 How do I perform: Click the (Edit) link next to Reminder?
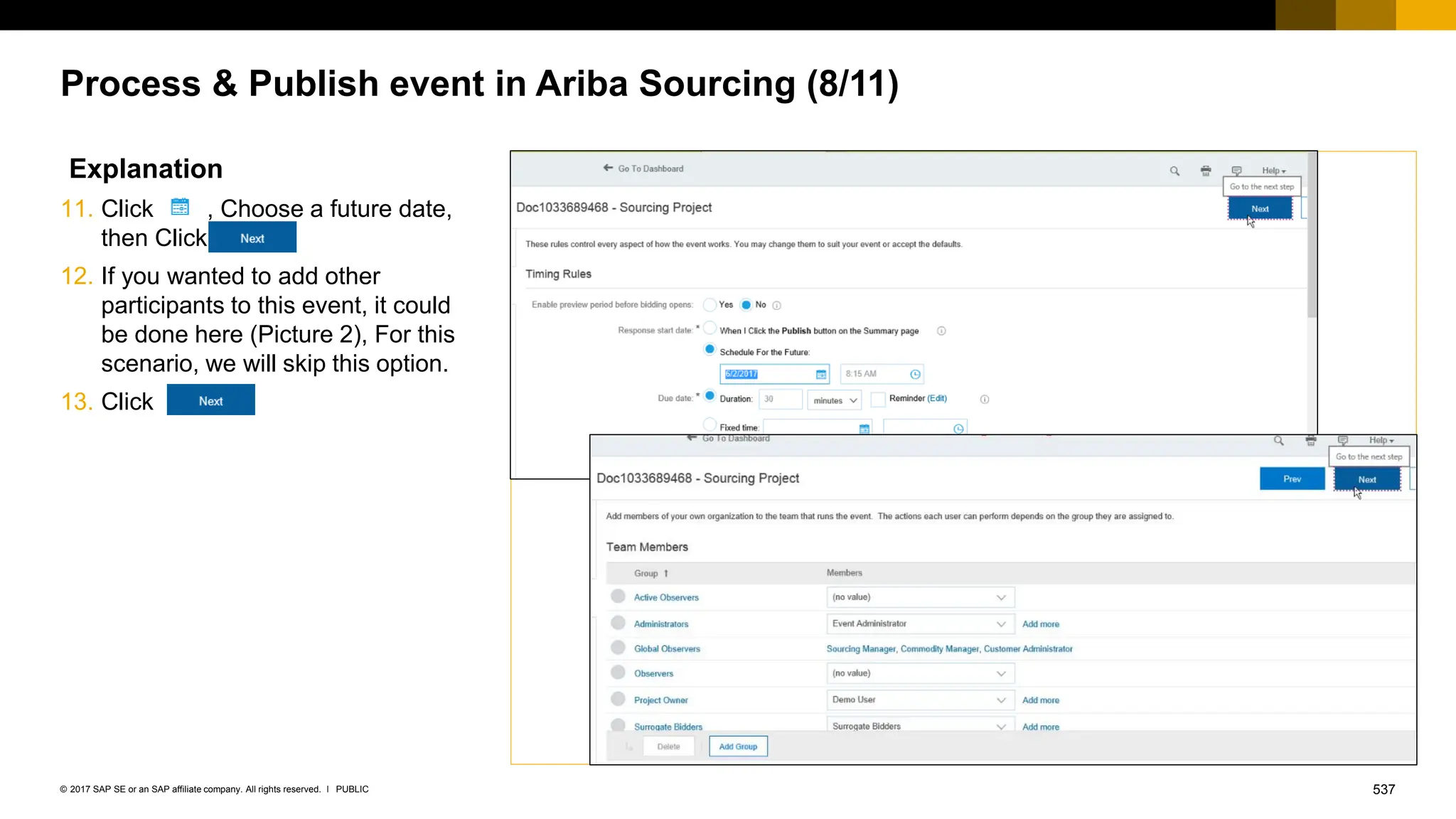click(x=937, y=398)
